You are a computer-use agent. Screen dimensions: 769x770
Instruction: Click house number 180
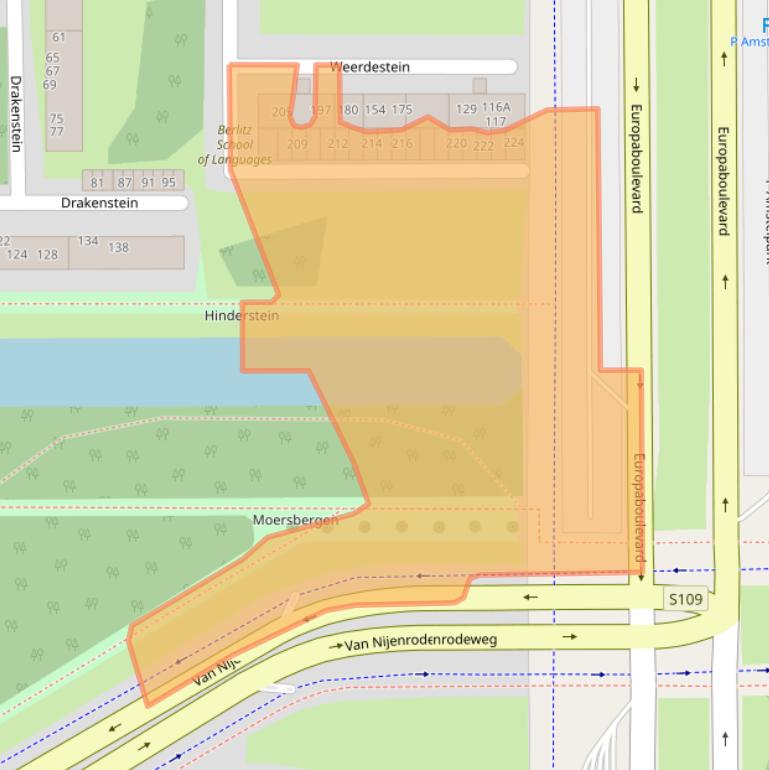(x=348, y=110)
